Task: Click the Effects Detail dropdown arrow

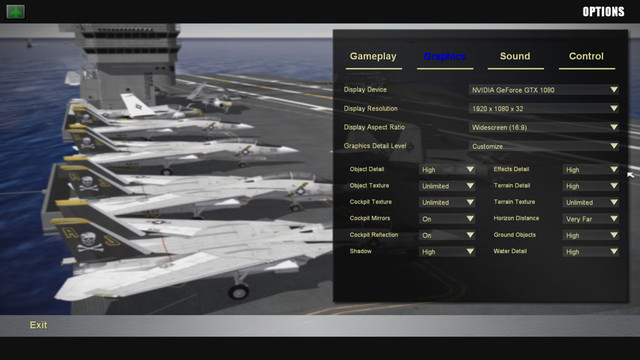Action: tap(613, 169)
